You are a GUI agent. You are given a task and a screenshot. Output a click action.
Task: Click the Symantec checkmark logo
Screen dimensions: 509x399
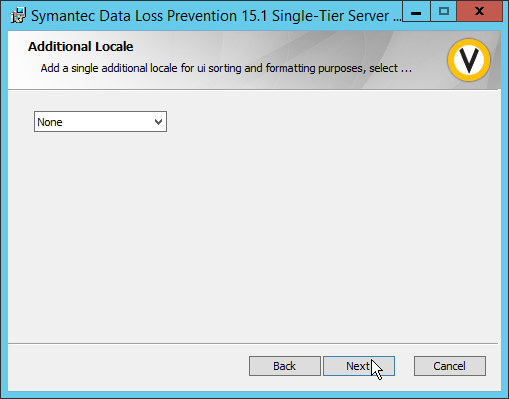pos(469,60)
